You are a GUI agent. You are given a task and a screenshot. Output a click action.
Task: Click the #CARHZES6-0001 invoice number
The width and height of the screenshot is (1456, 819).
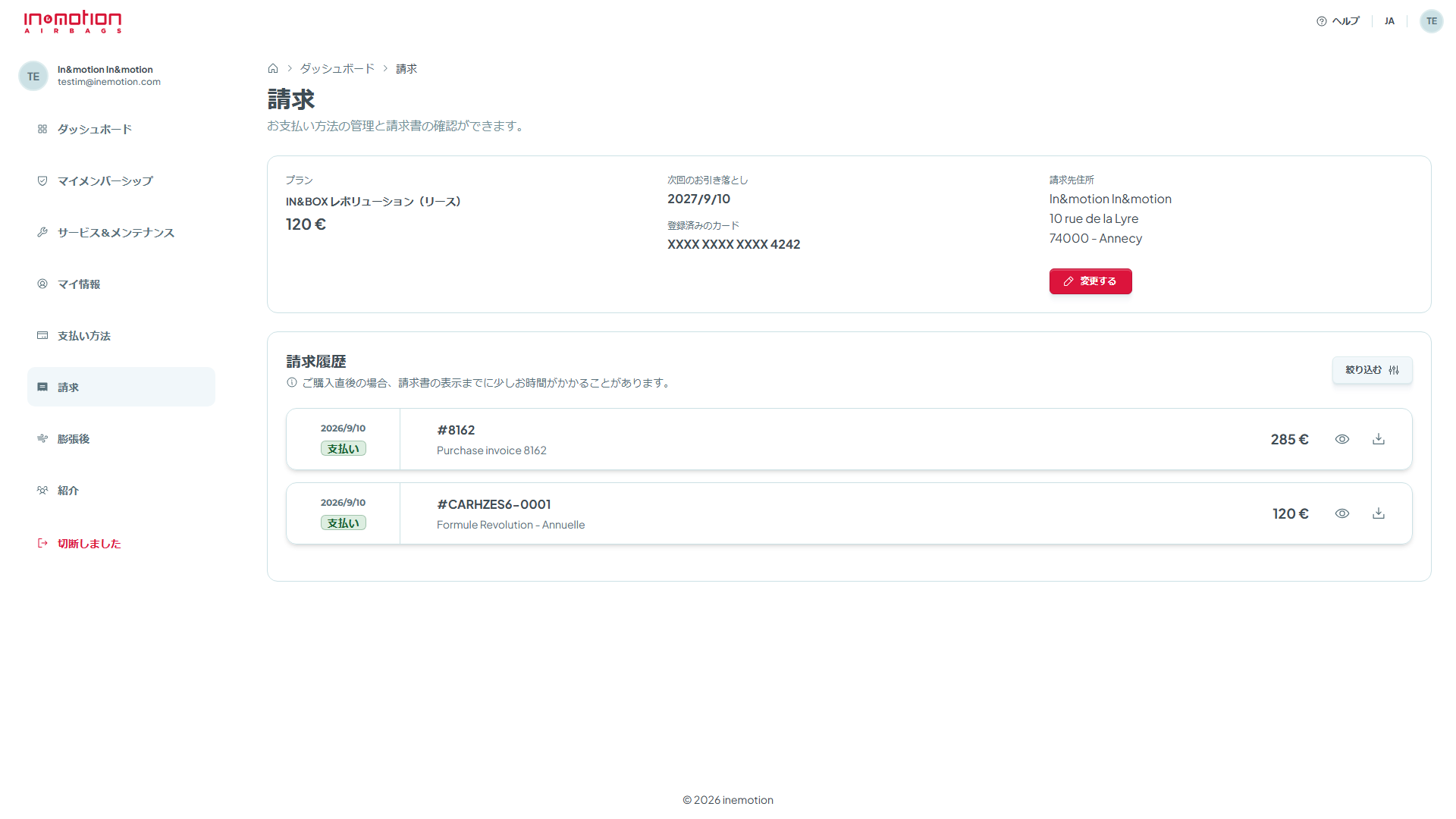[x=494, y=504]
